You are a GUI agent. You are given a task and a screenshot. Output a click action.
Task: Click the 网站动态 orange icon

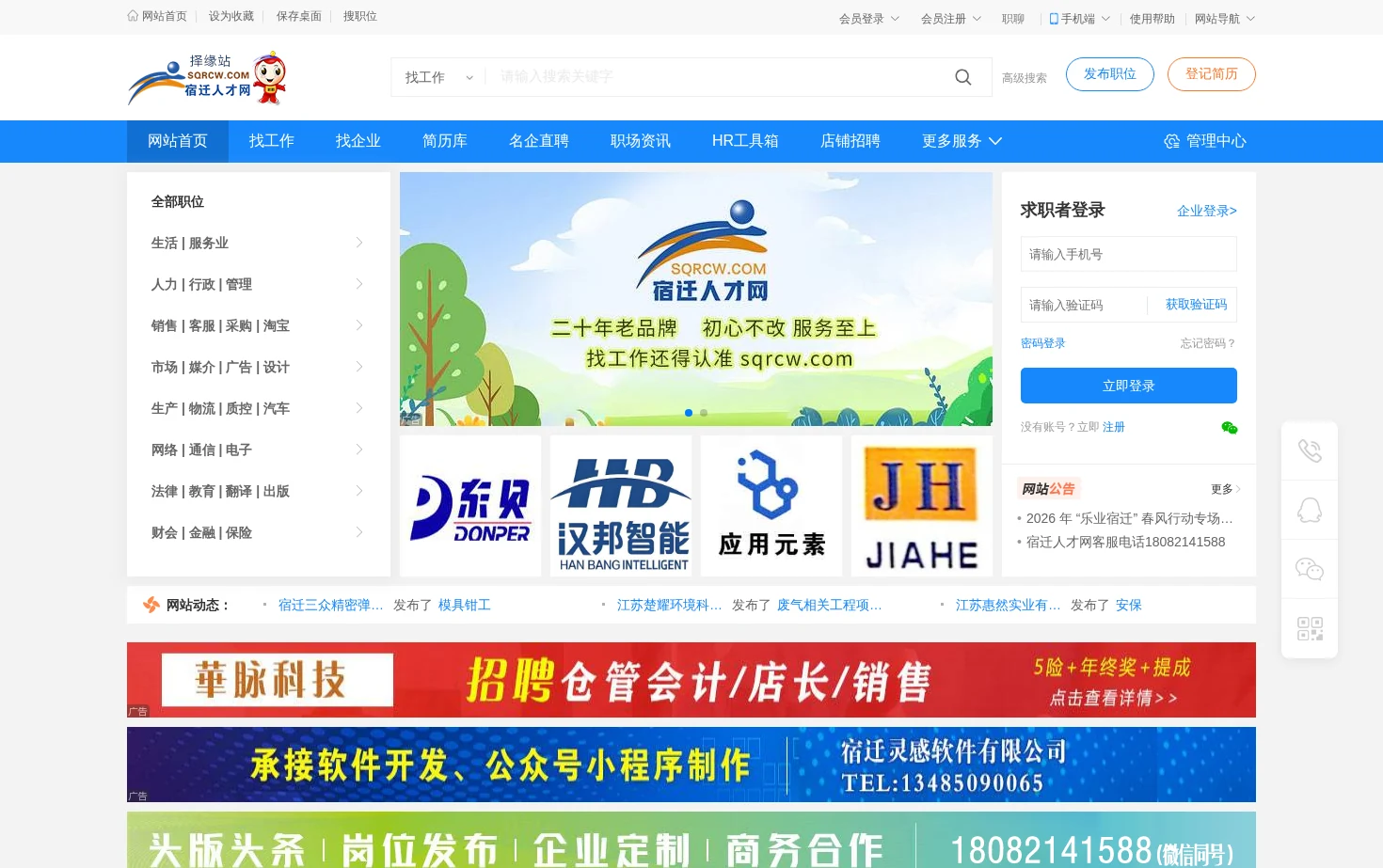(151, 605)
